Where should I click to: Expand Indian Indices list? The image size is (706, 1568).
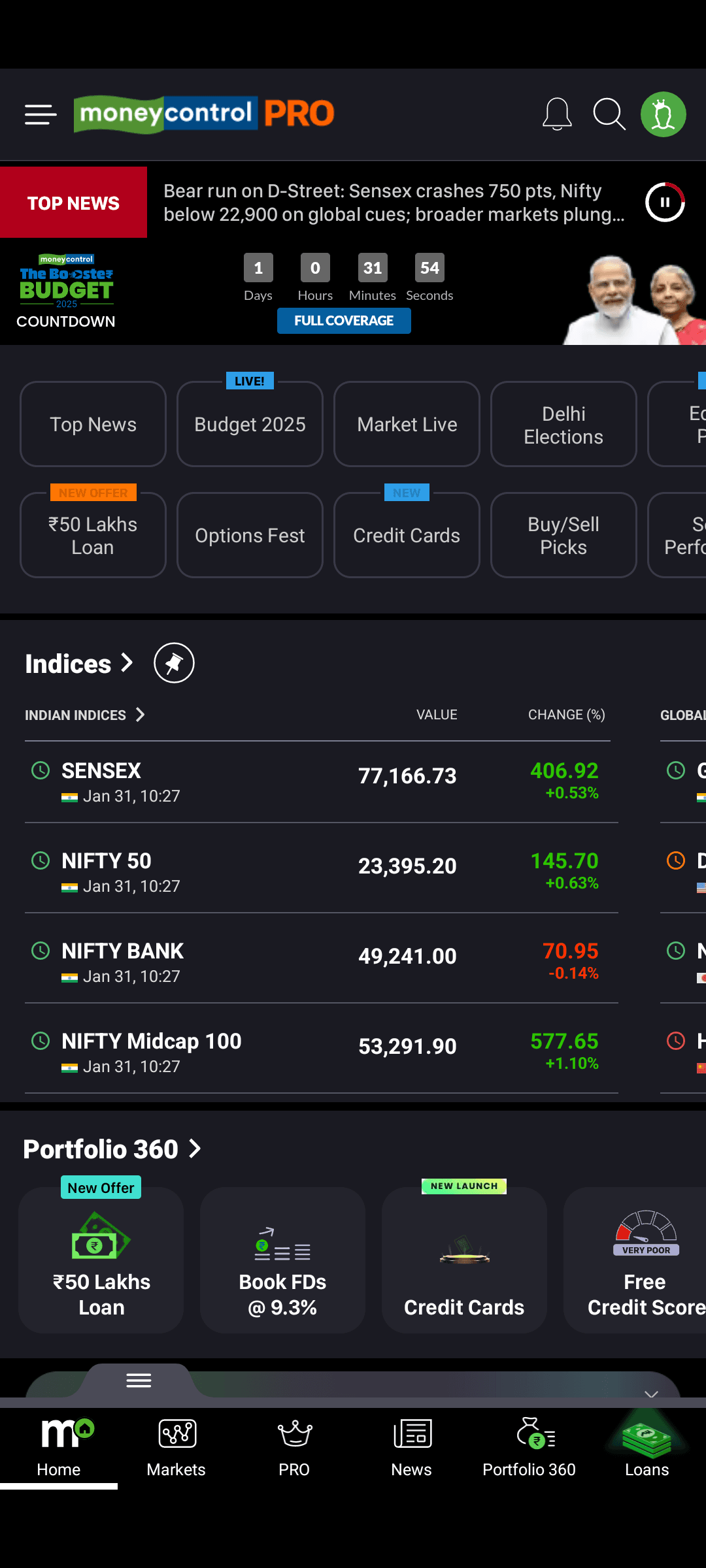click(140, 715)
